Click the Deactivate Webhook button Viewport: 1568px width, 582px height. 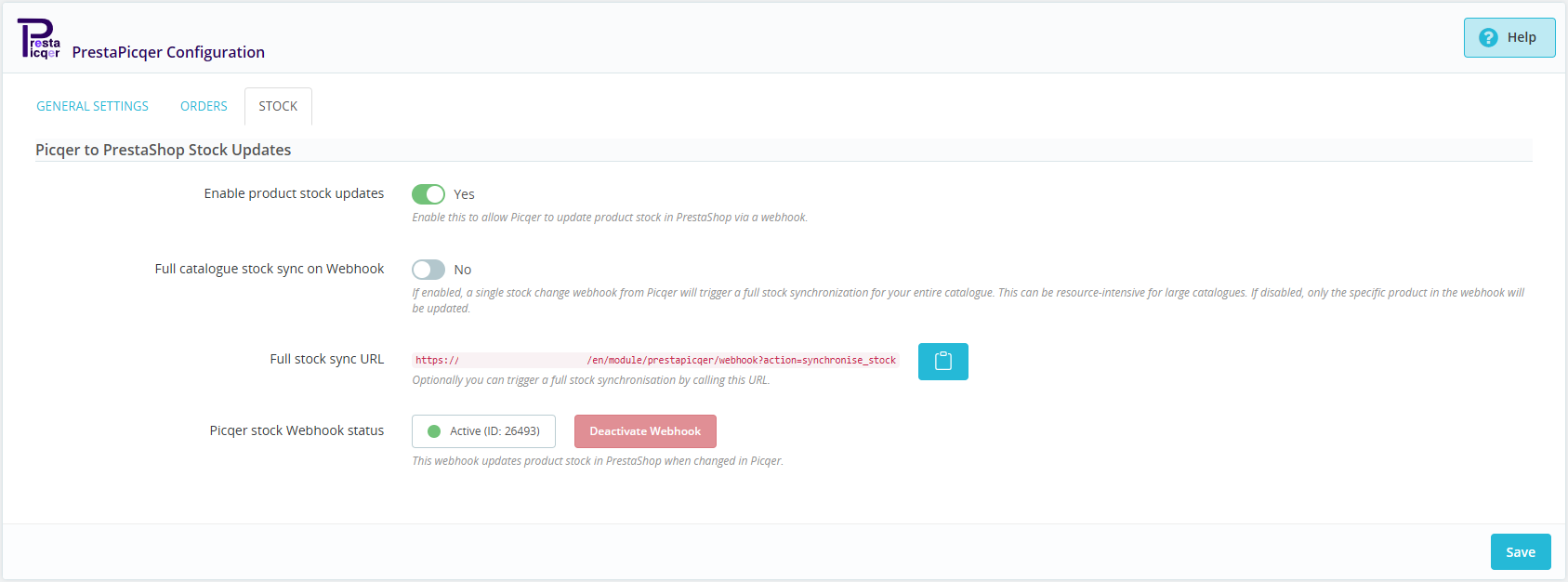pyautogui.click(x=645, y=431)
